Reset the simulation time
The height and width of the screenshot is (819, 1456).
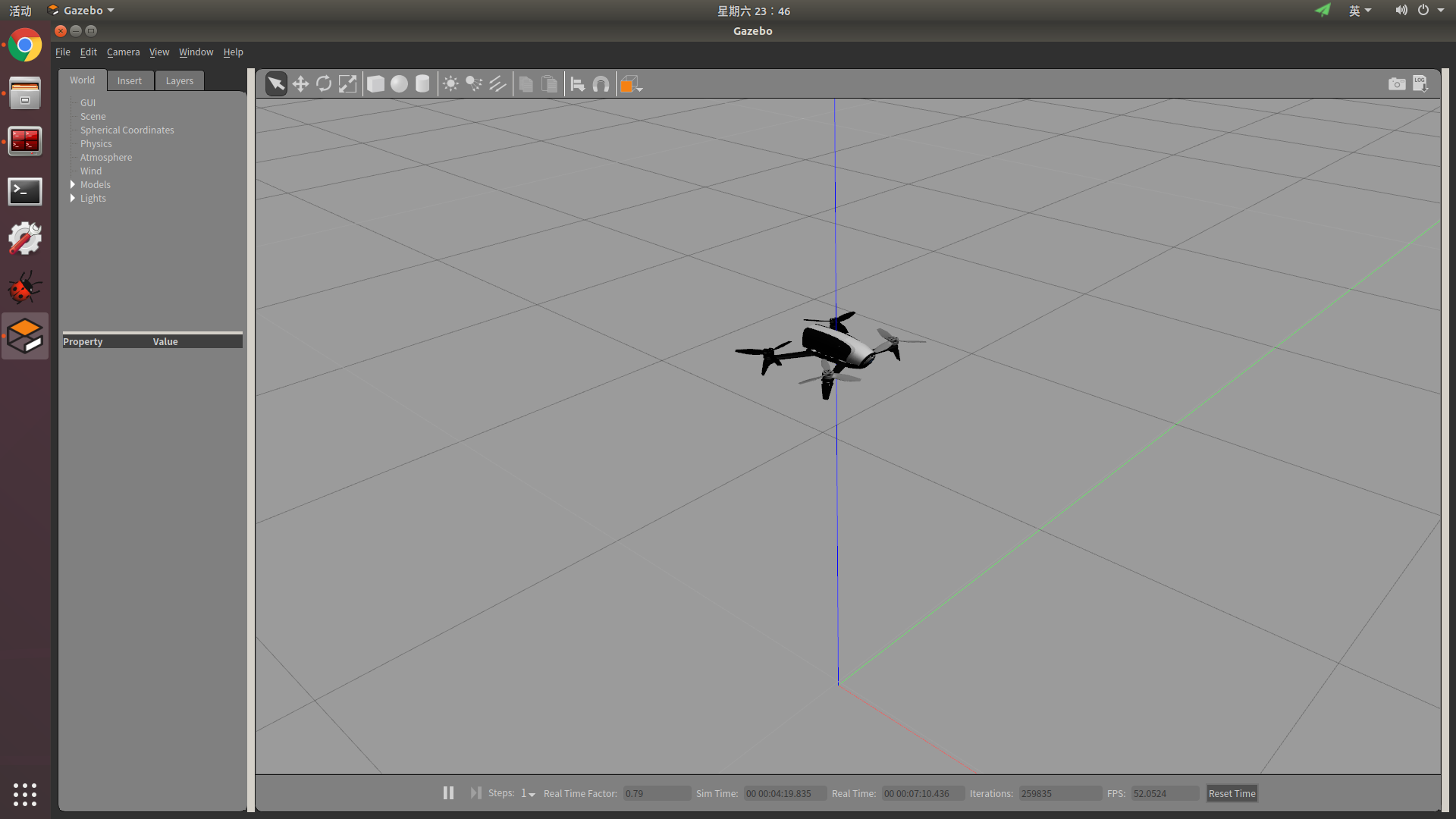[x=1232, y=794]
